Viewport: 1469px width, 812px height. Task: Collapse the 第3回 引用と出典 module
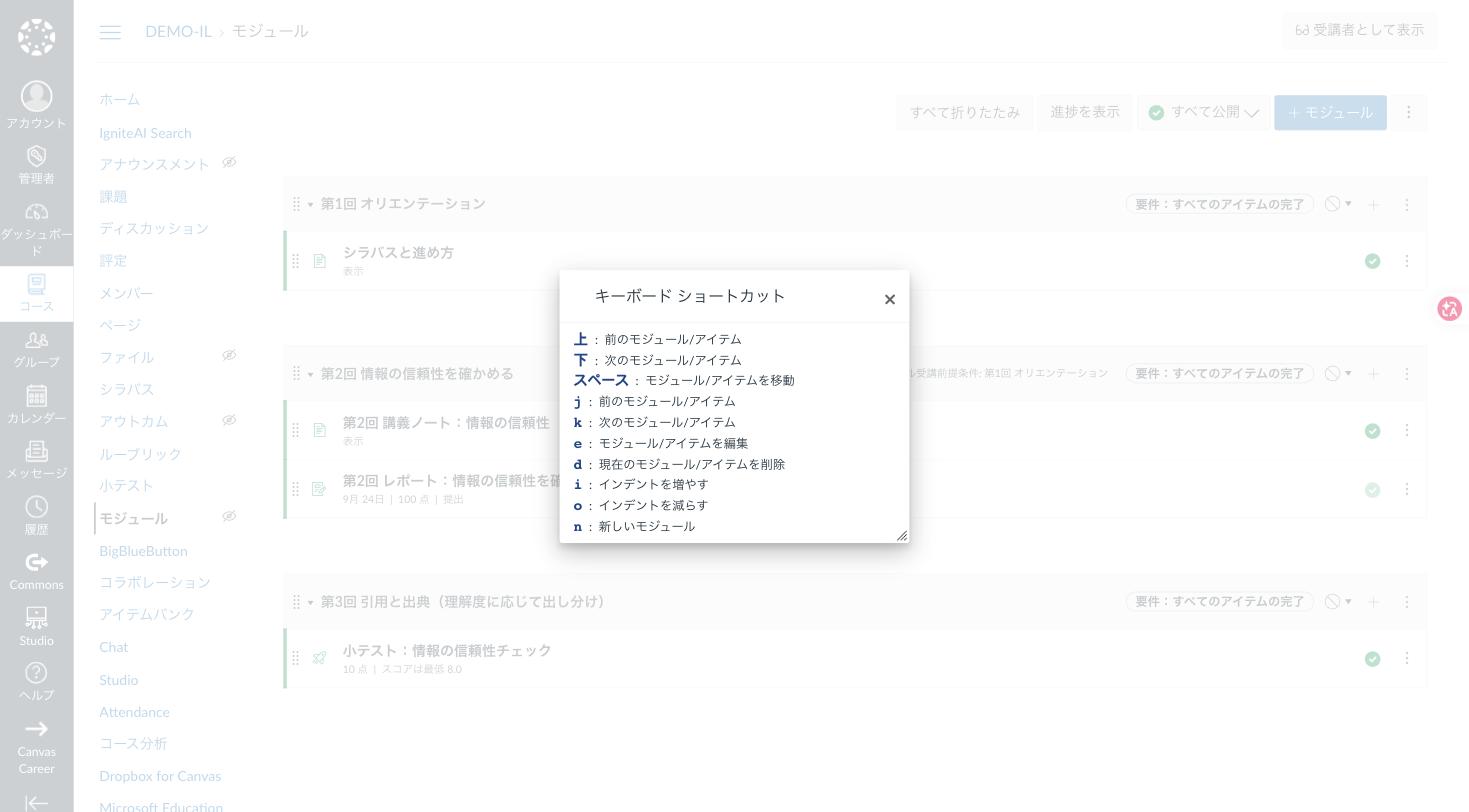click(310, 603)
